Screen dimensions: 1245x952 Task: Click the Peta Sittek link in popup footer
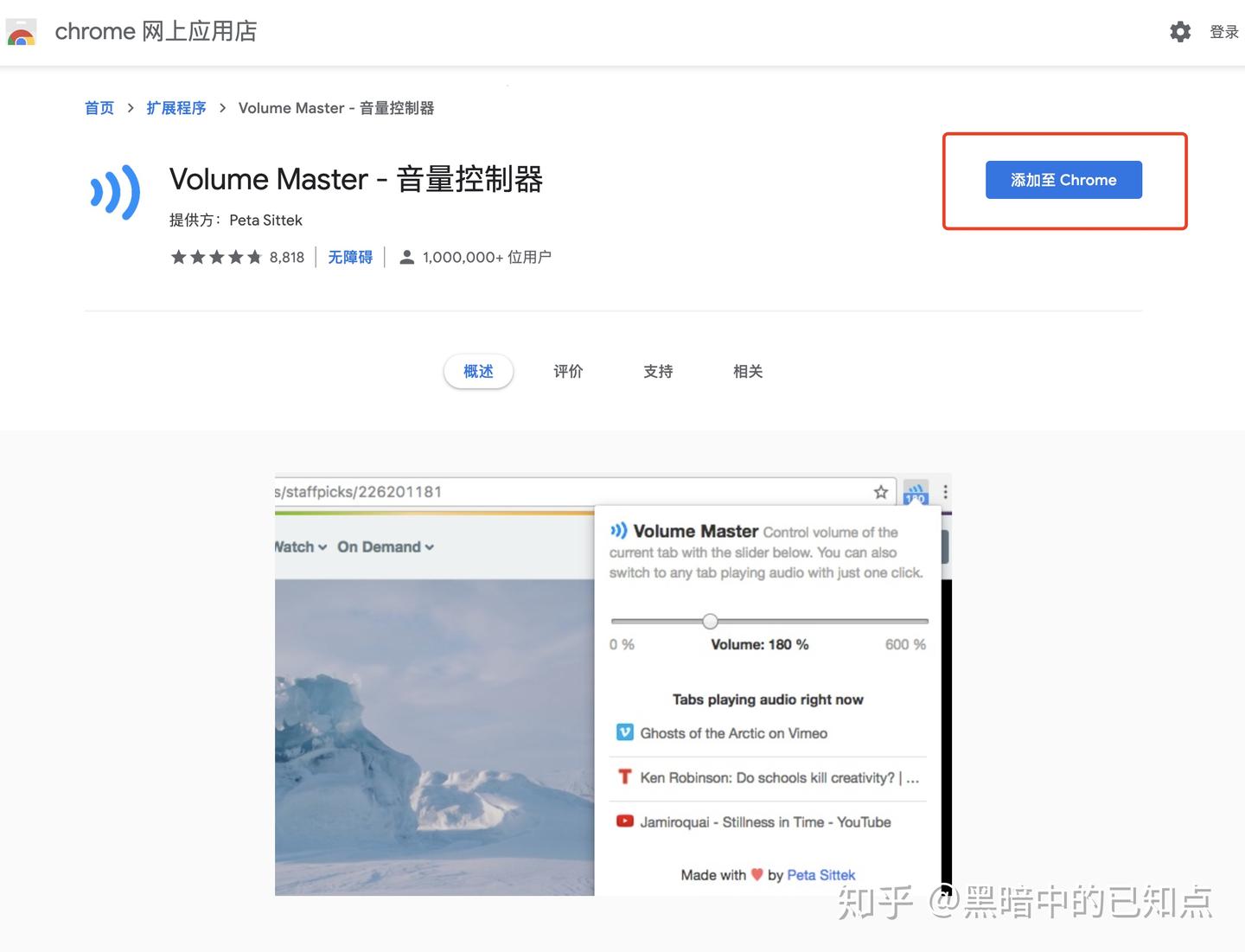tap(820, 875)
